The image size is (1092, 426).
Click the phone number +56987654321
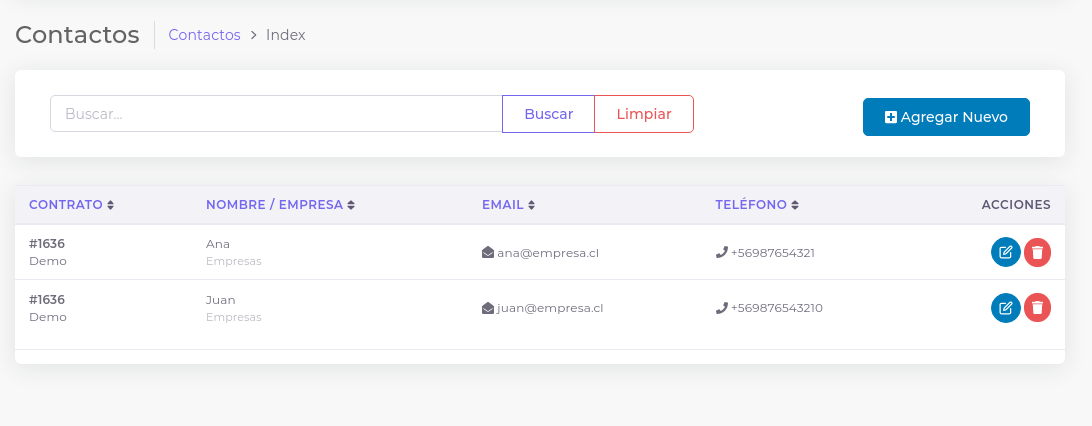(x=773, y=253)
